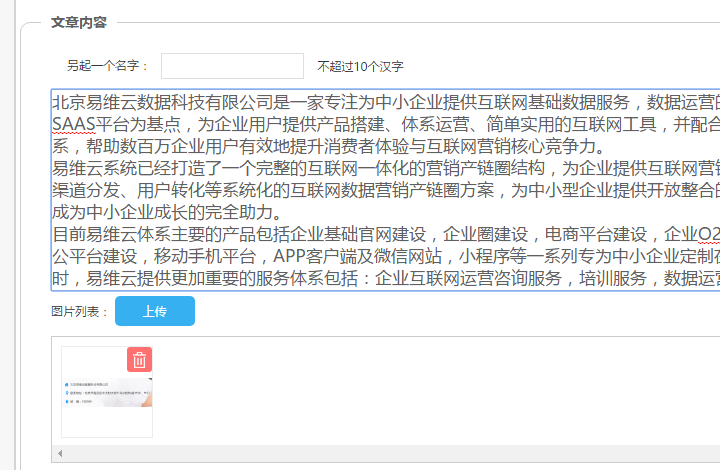Click the 不超过10个汉字 hint text
This screenshot has height=470, width=720.
click(360, 67)
